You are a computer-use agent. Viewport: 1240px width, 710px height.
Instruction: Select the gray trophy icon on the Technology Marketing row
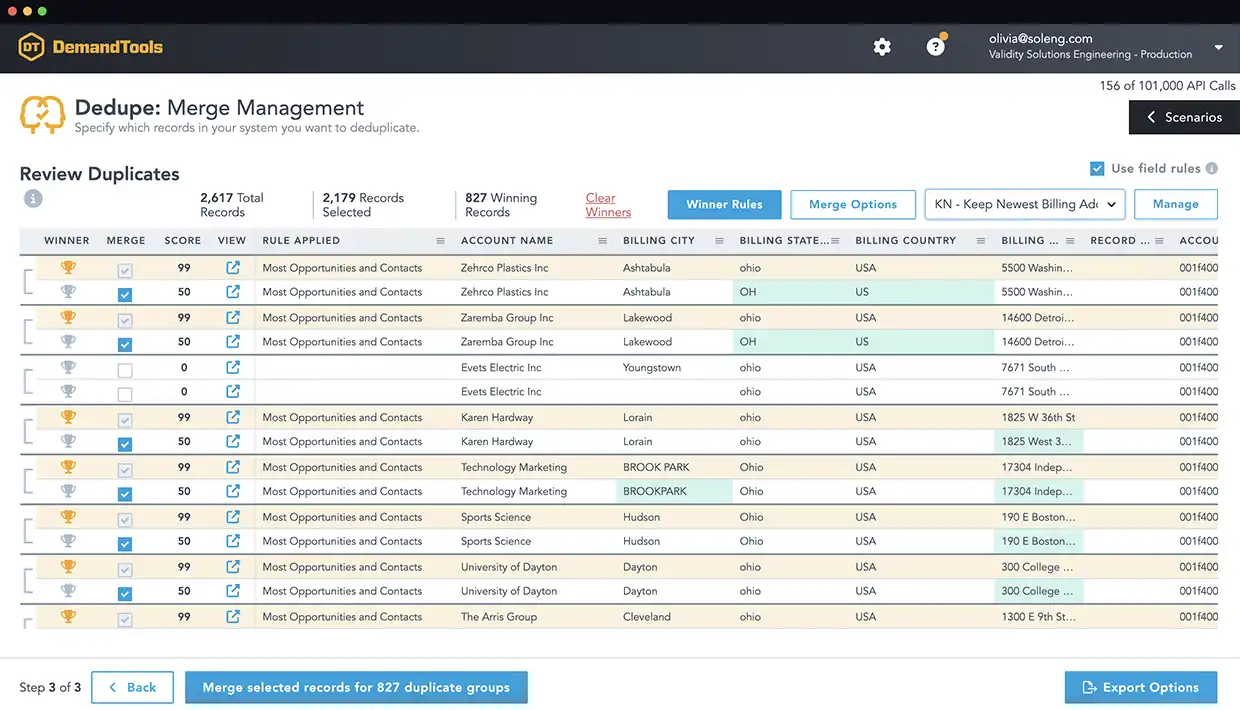pyautogui.click(x=68, y=491)
